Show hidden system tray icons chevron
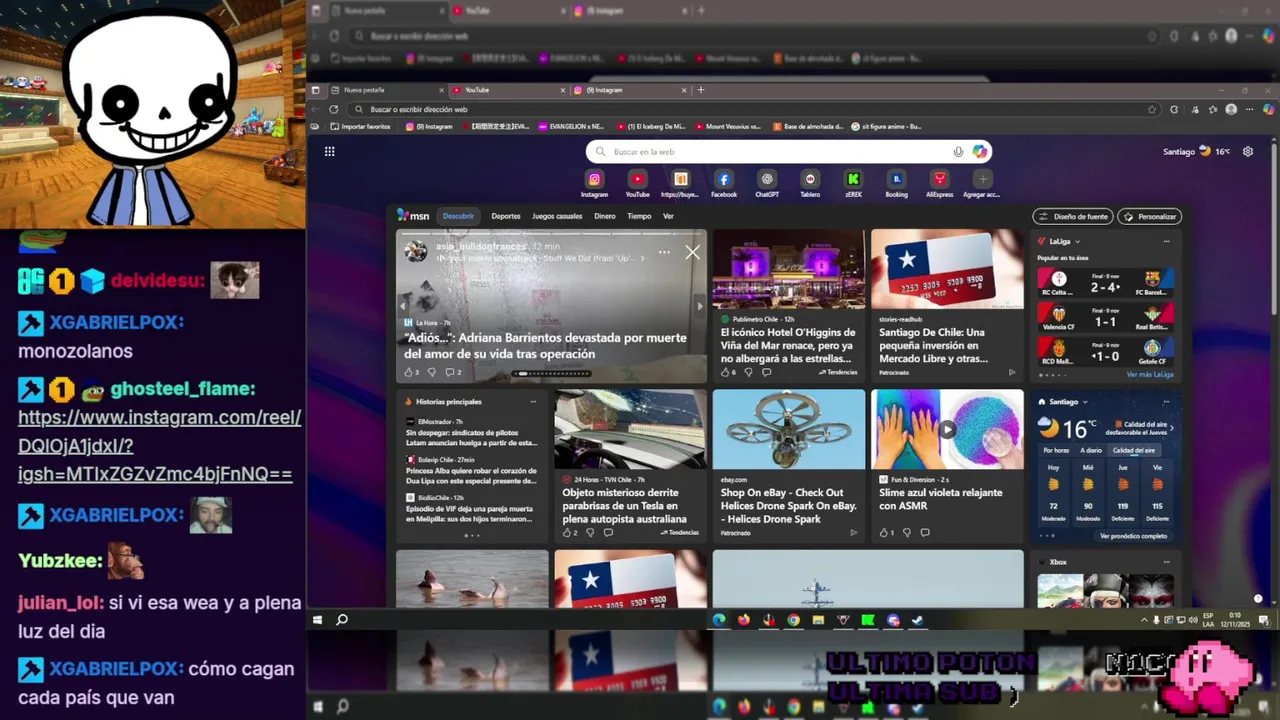The width and height of the screenshot is (1280, 720). (x=1144, y=620)
